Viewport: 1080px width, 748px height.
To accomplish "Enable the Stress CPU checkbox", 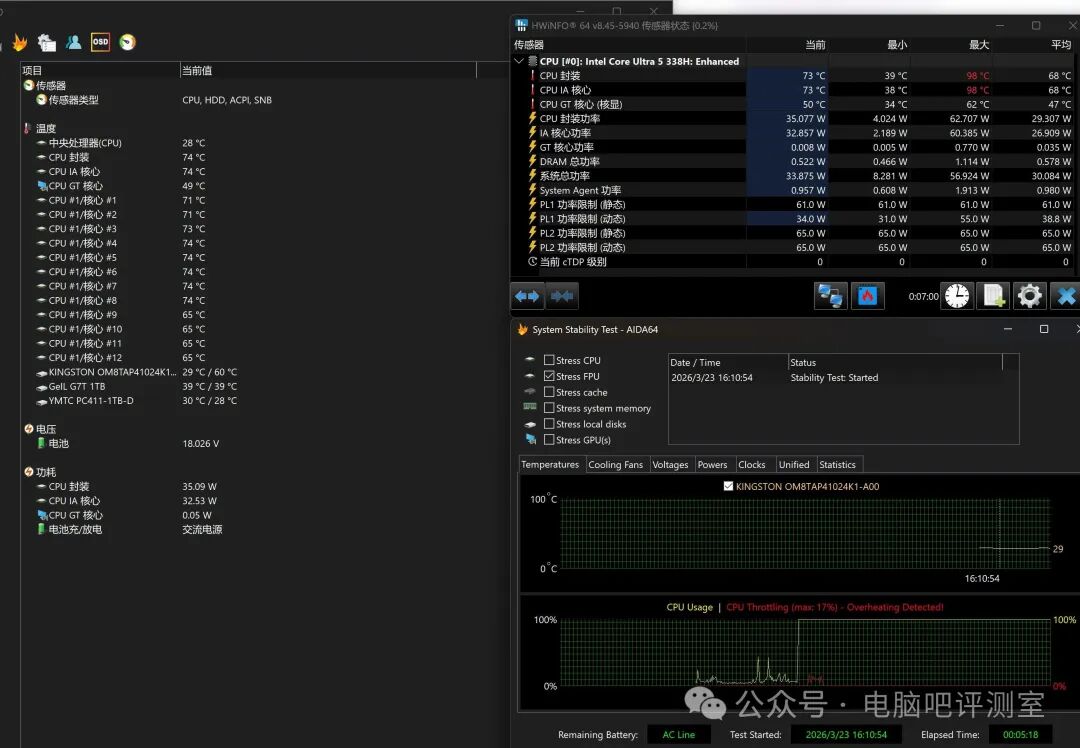I will point(549,360).
